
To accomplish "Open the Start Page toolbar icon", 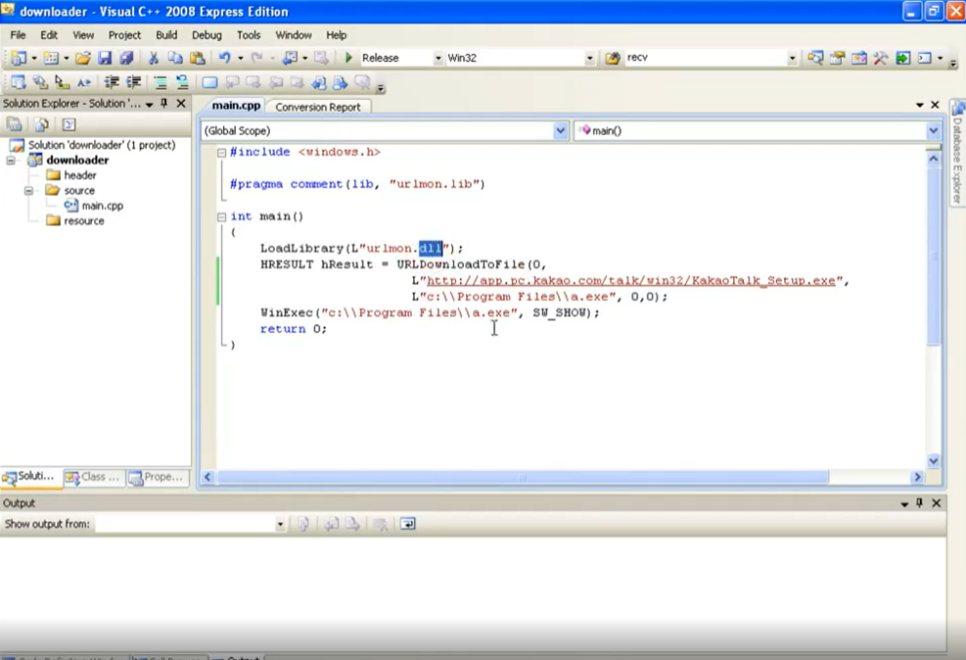I will tap(903, 58).
